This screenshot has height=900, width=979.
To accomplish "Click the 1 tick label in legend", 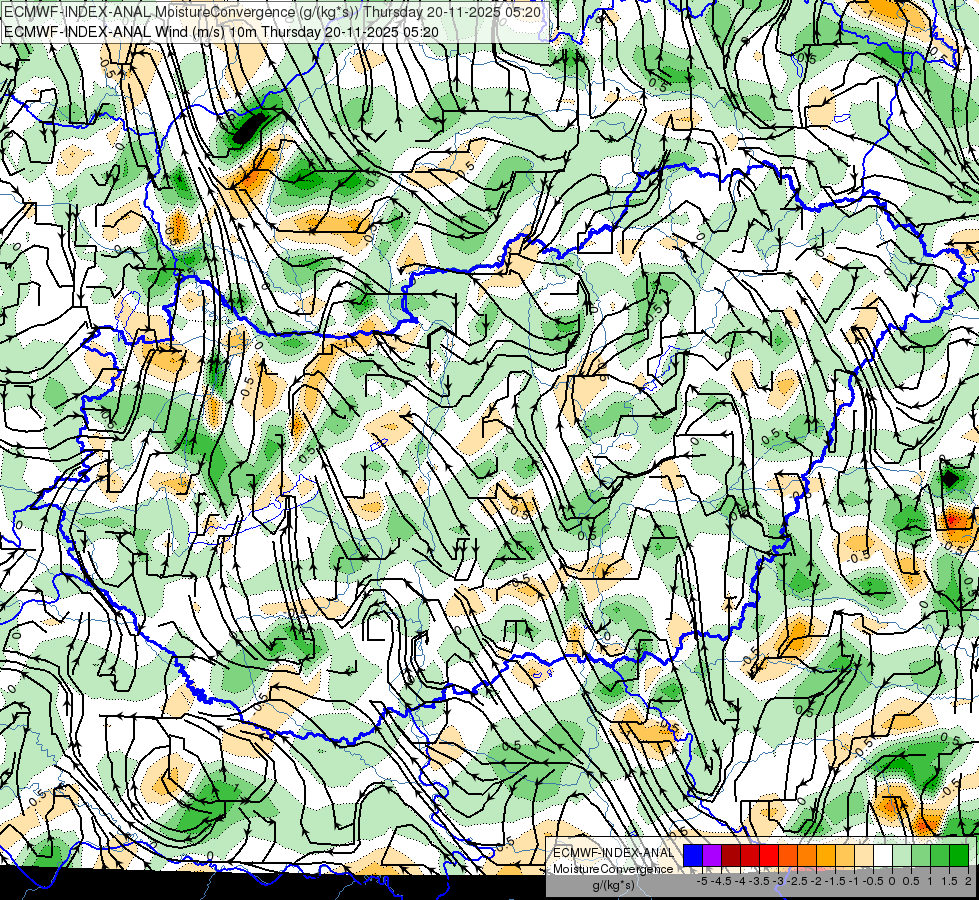I will pos(930,881).
